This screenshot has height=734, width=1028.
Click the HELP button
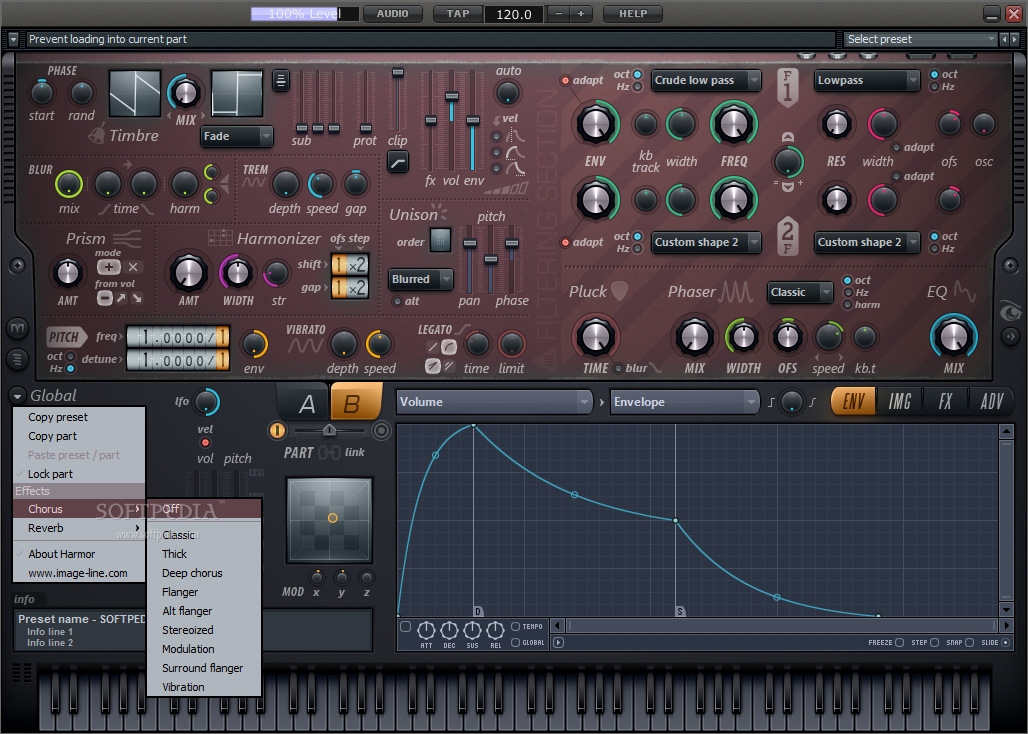pyautogui.click(x=633, y=14)
